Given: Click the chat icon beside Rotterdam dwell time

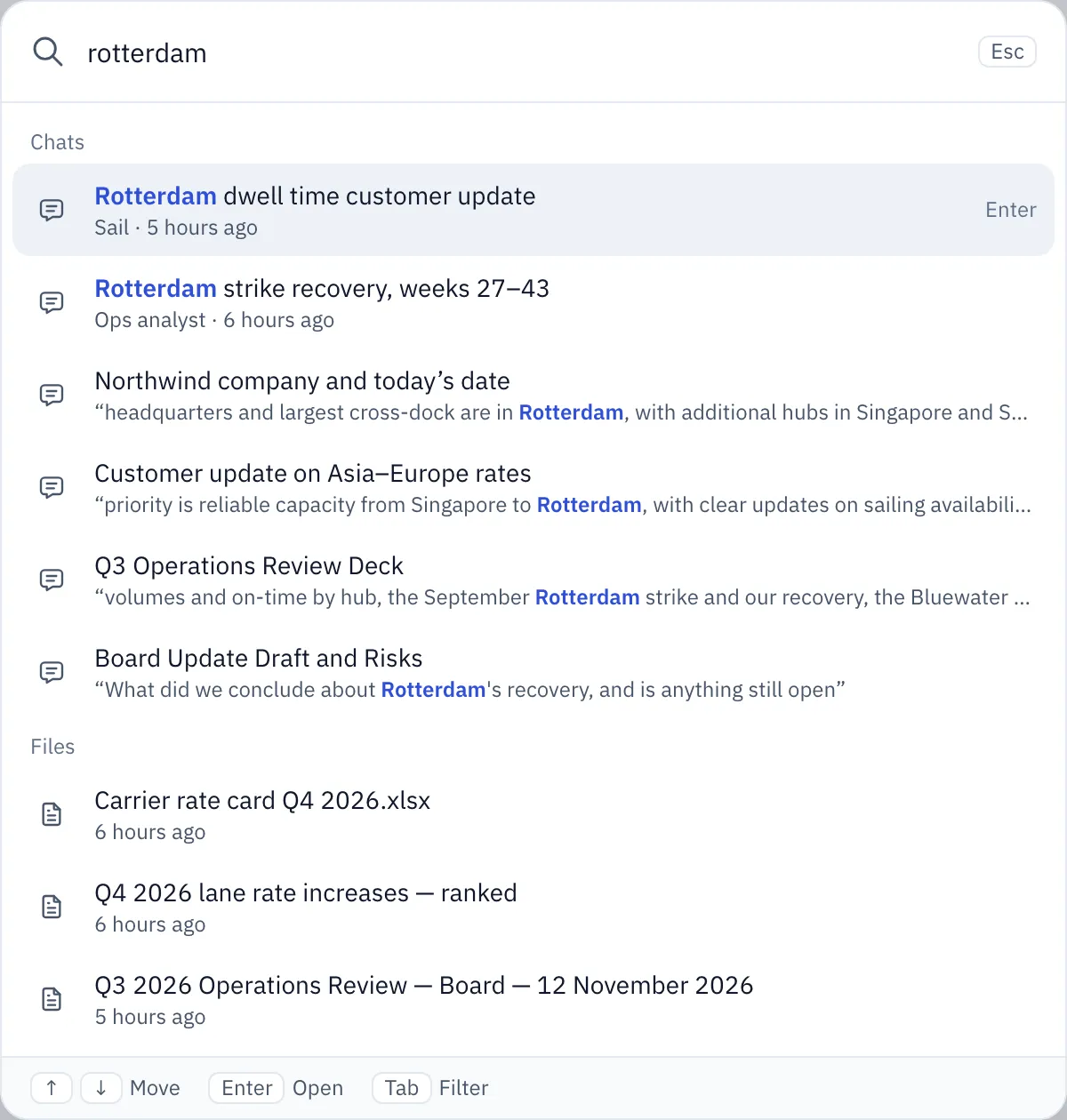Looking at the screenshot, I should pos(52,210).
